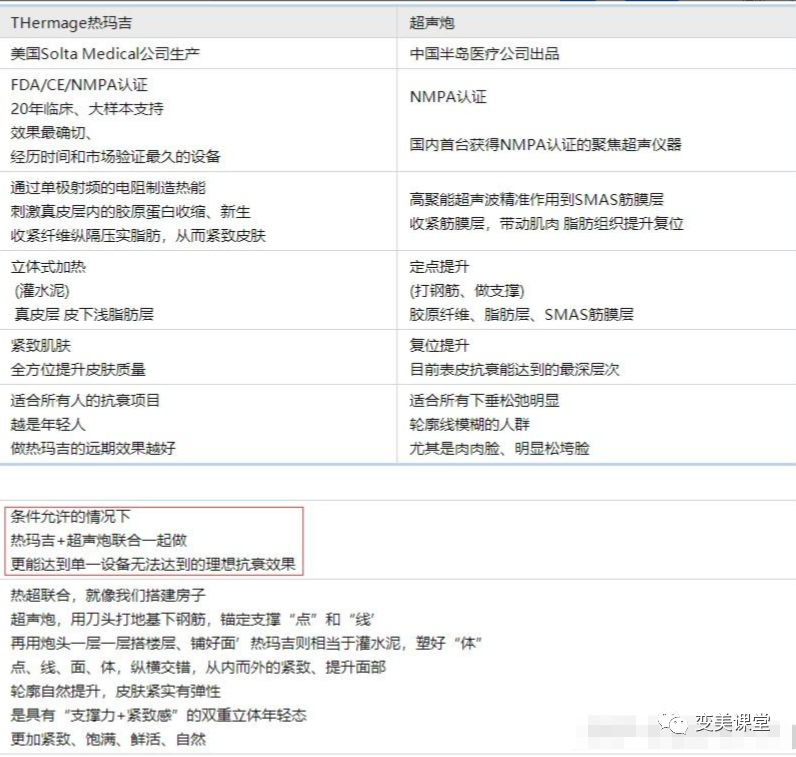Click the line beginning '超声炮，用刀头打地基下钢筋'
This screenshot has width=796, height=757.
192,619
